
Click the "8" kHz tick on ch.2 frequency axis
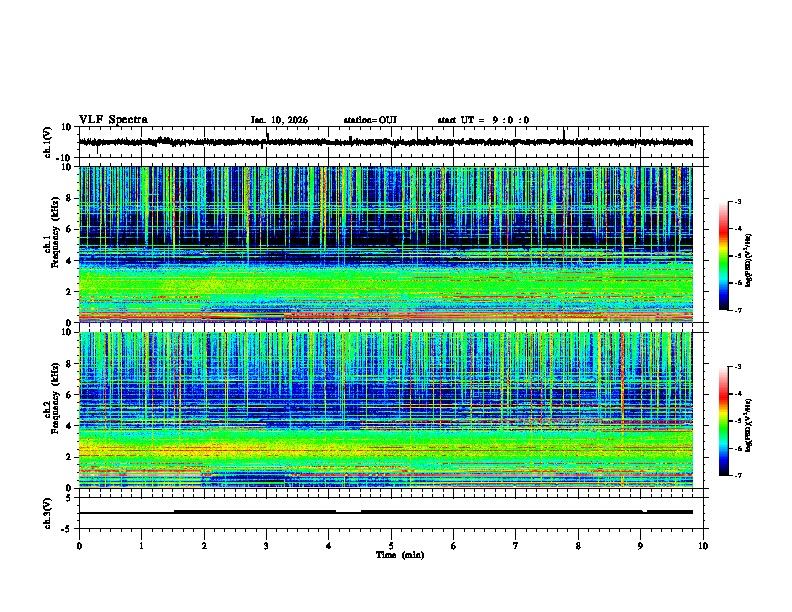coord(70,364)
